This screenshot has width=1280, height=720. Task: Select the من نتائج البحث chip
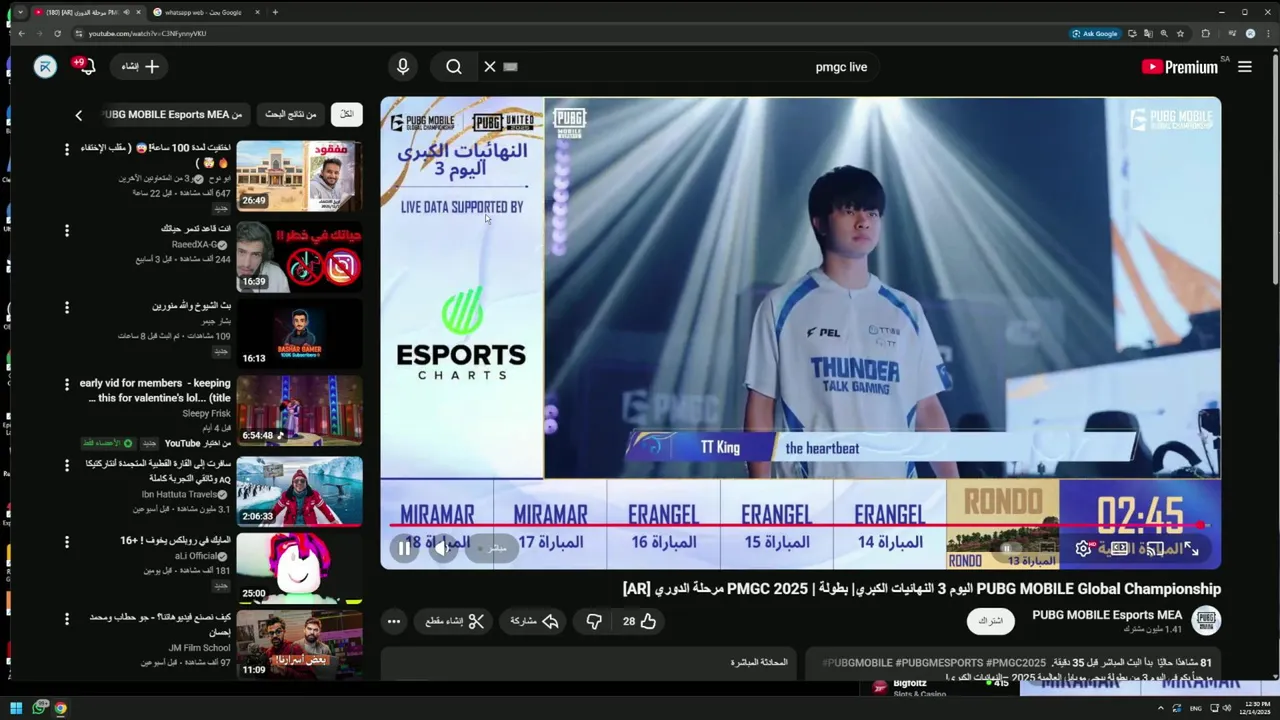pyautogui.click(x=291, y=114)
